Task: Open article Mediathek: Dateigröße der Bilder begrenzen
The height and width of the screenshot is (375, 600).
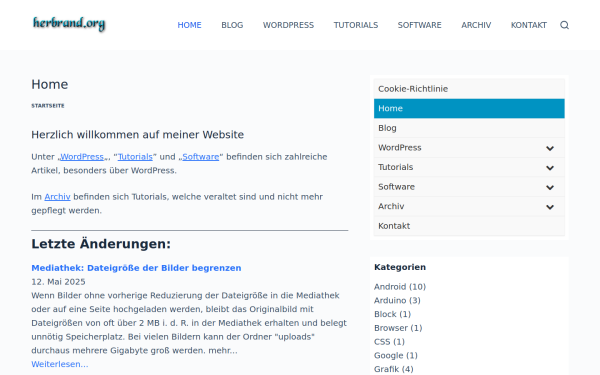Action: 136,268
